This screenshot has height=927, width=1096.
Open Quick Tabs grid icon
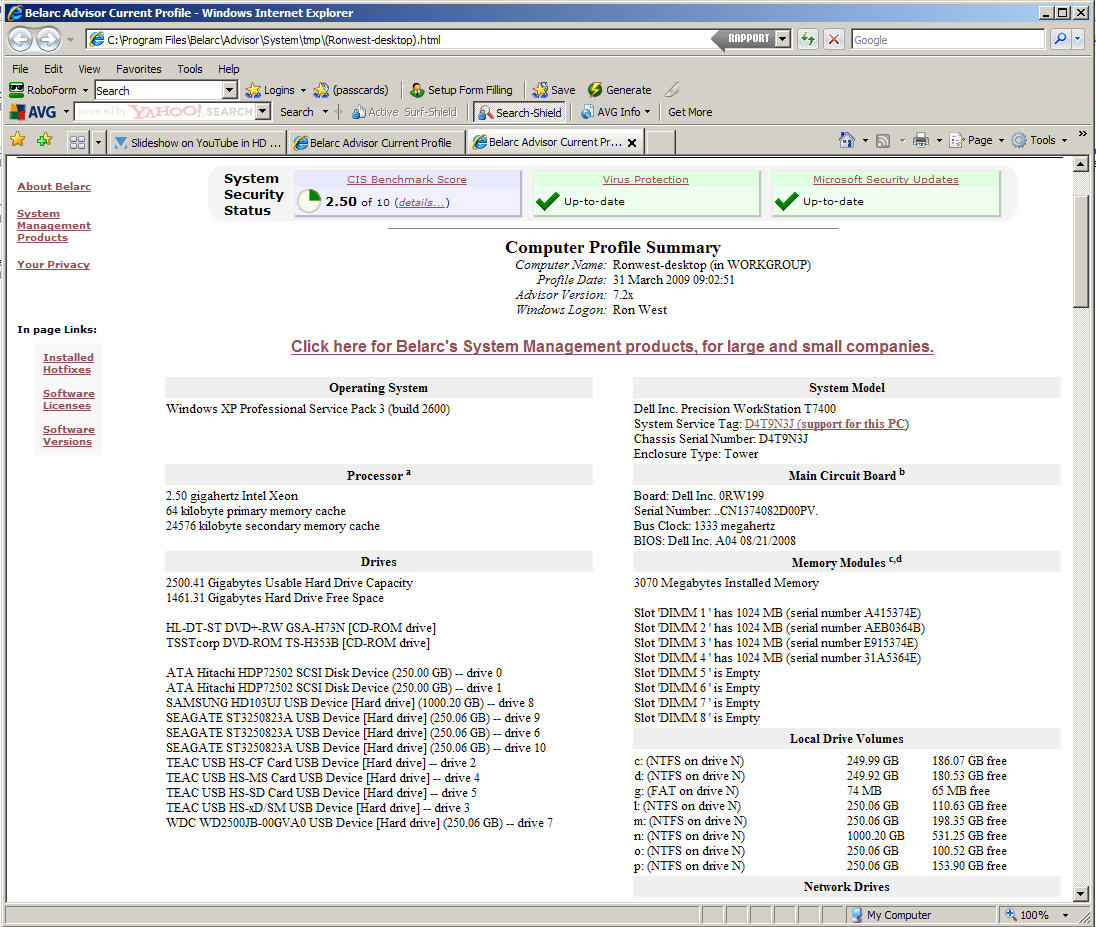pos(77,142)
